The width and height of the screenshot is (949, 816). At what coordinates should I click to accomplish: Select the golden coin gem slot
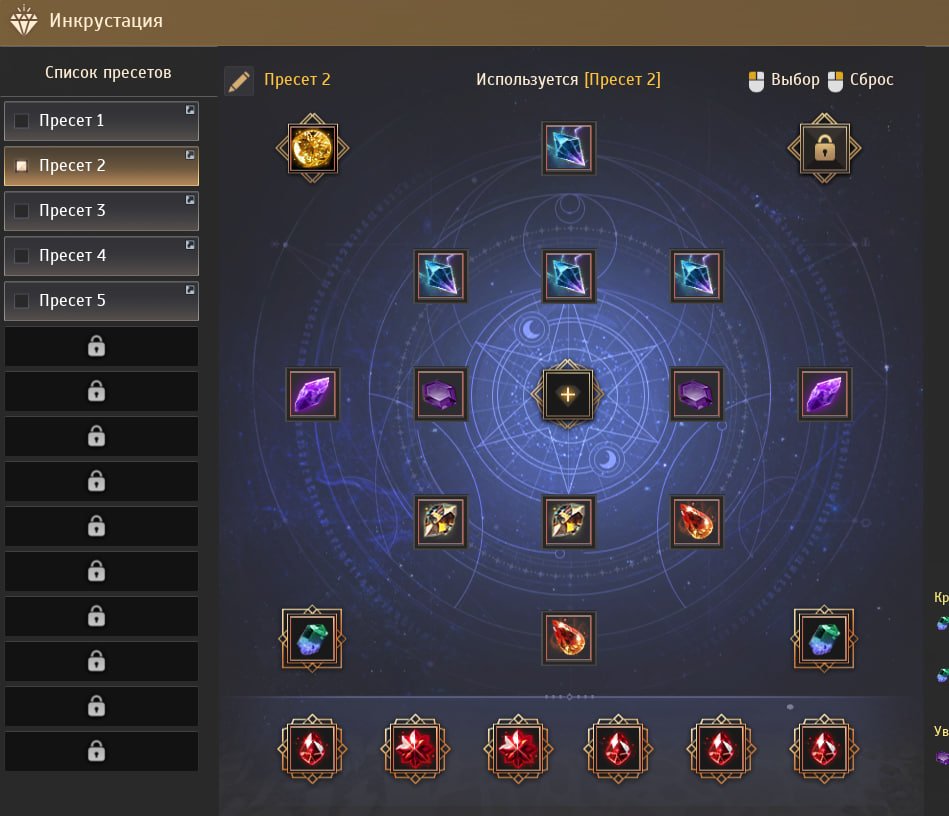coord(312,148)
